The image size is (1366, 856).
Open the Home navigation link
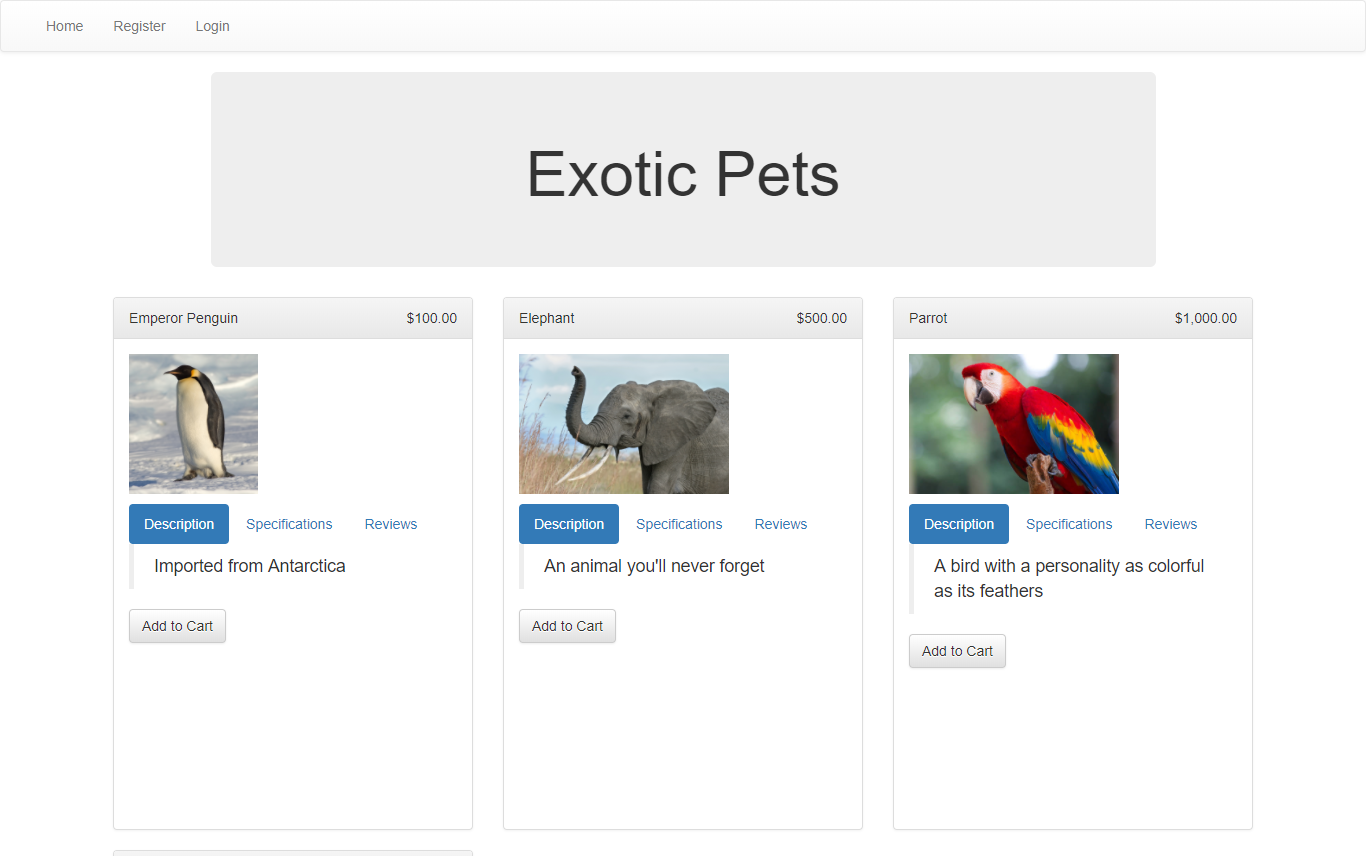(65, 26)
